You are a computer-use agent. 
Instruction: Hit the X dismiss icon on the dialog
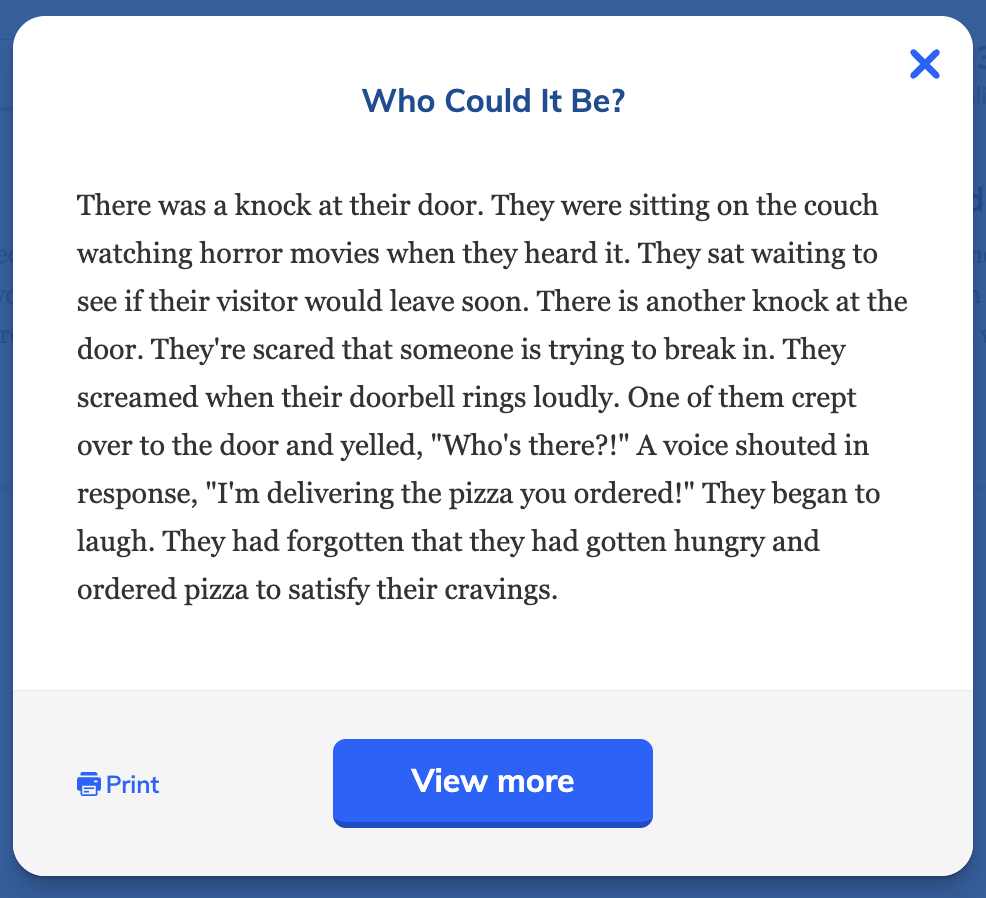(x=924, y=64)
